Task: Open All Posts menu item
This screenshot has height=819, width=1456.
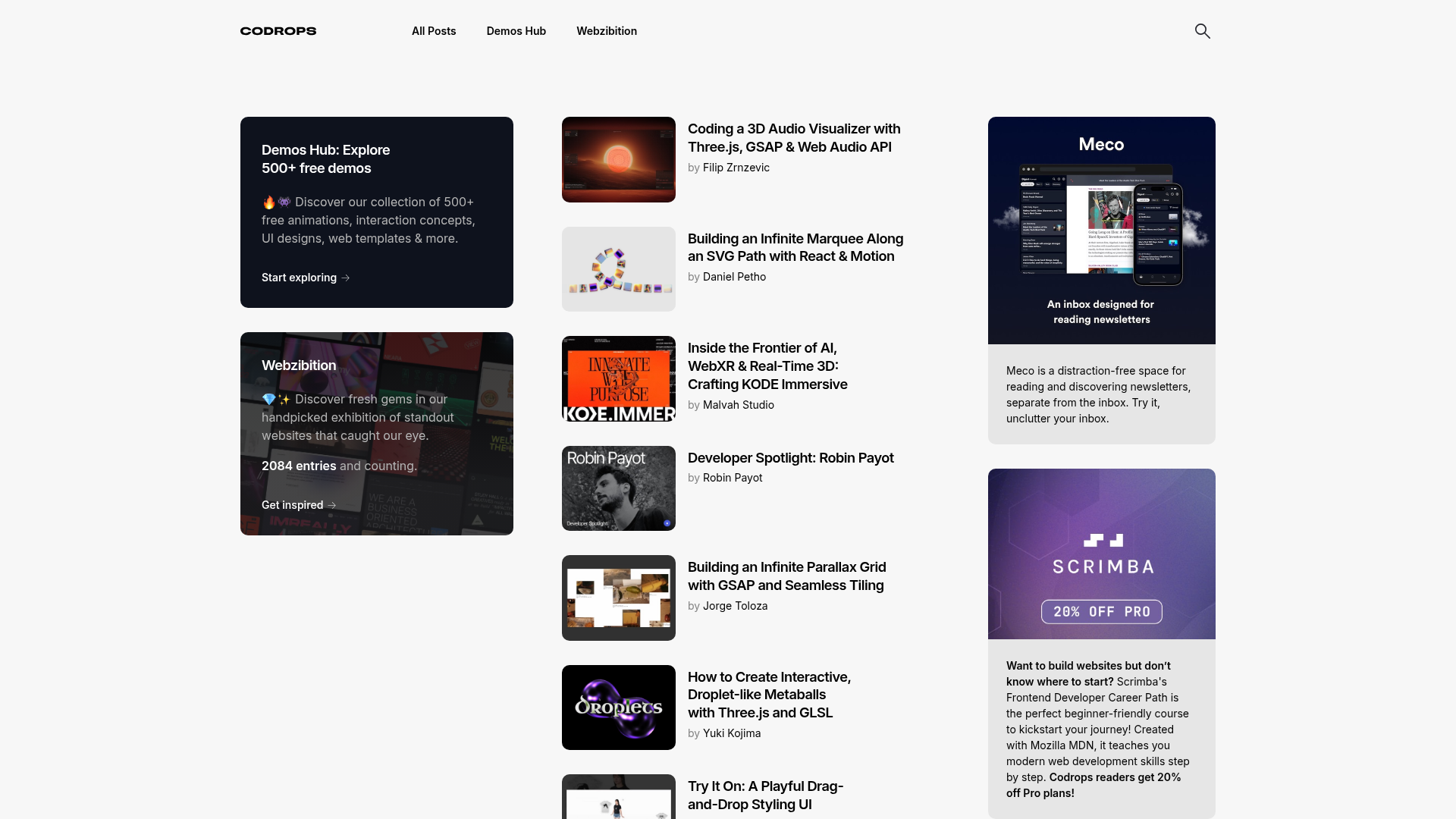Action: (434, 31)
